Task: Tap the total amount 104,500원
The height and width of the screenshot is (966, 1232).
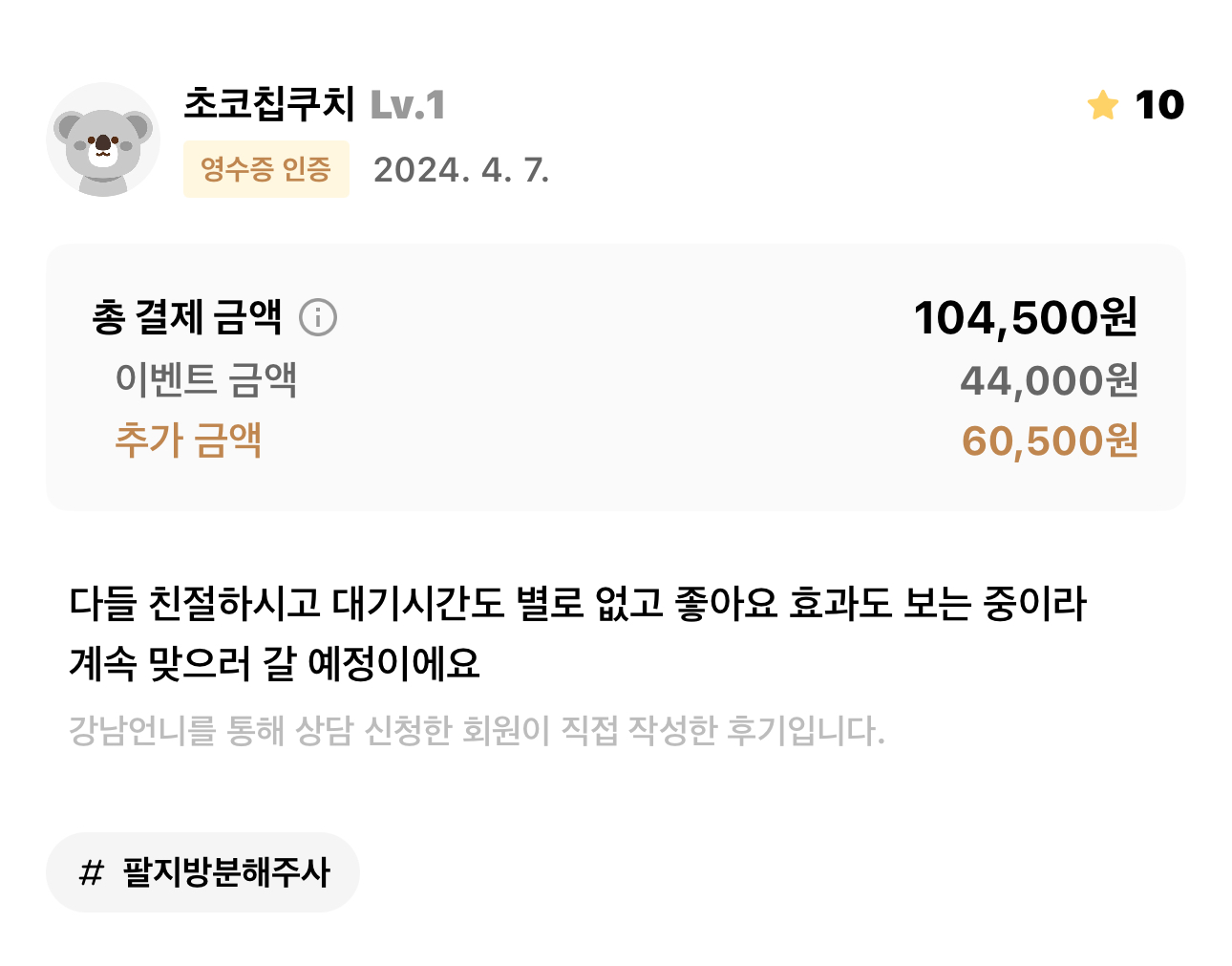Action: click(x=1026, y=317)
